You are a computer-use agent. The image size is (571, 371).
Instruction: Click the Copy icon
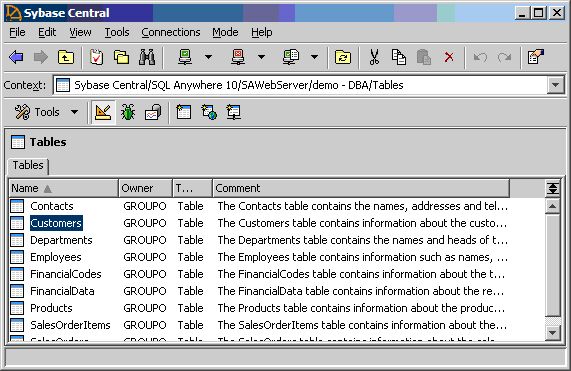pos(399,57)
